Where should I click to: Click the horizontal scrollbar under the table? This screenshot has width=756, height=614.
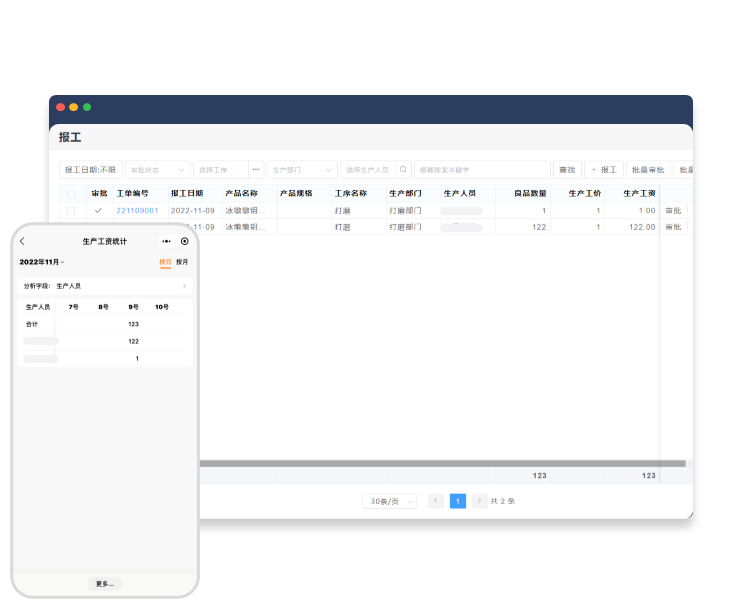coord(443,464)
